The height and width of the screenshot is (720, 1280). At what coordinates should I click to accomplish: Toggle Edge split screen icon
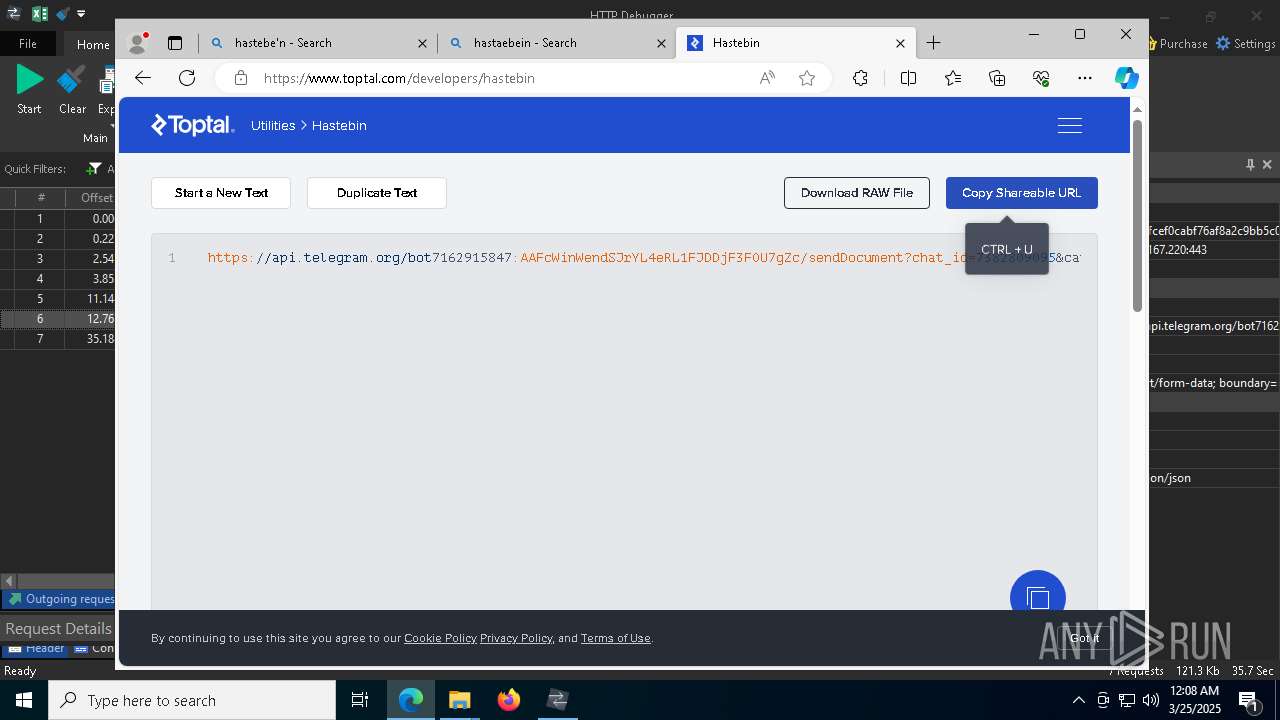click(x=908, y=78)
